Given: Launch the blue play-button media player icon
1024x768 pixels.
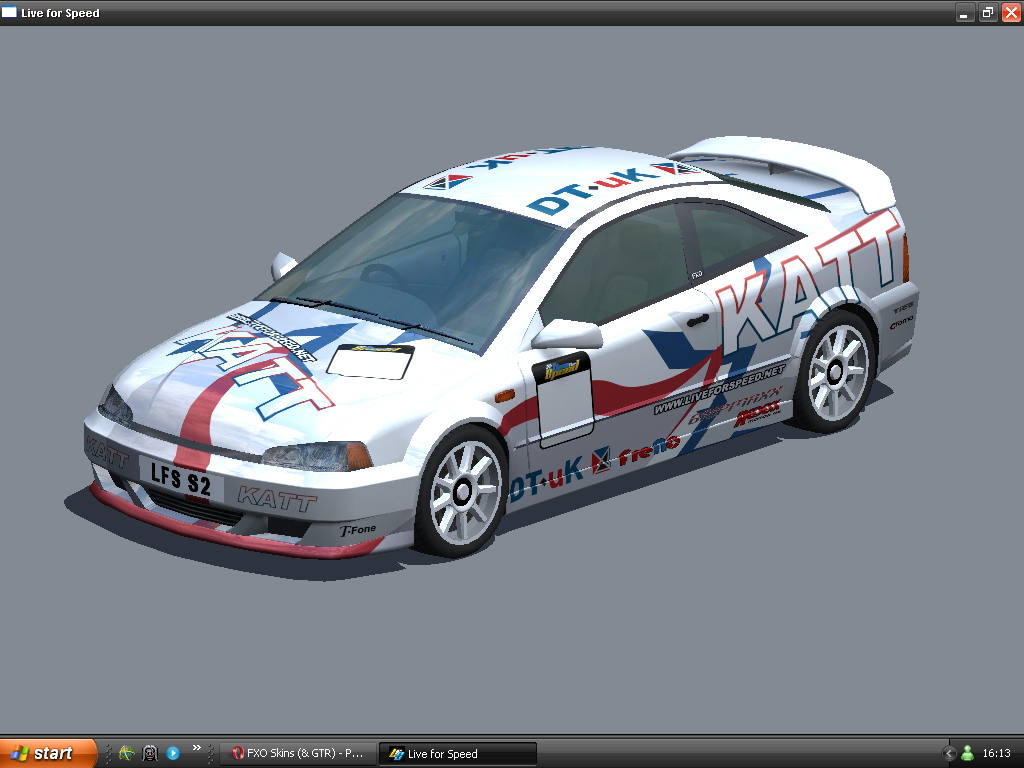Looking at the screenshot, I should pos(173,753).
